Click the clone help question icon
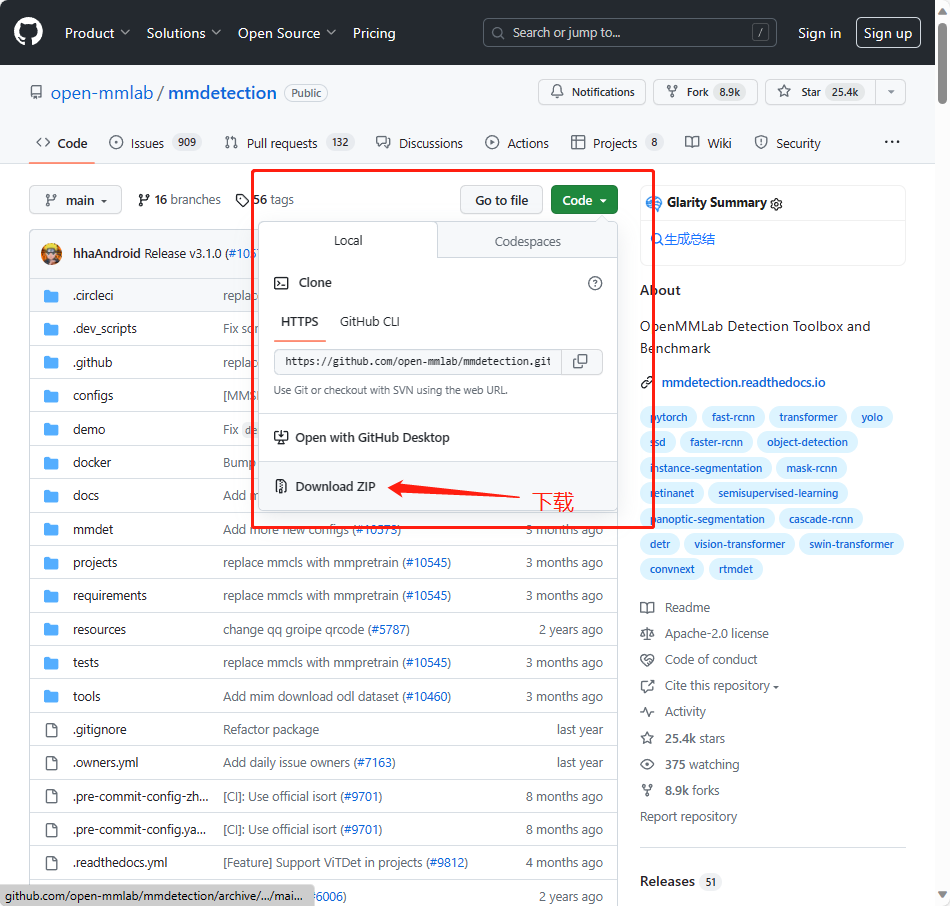This screenshot has width=950, height=906. pyautogui.click(x=595, y=283)
